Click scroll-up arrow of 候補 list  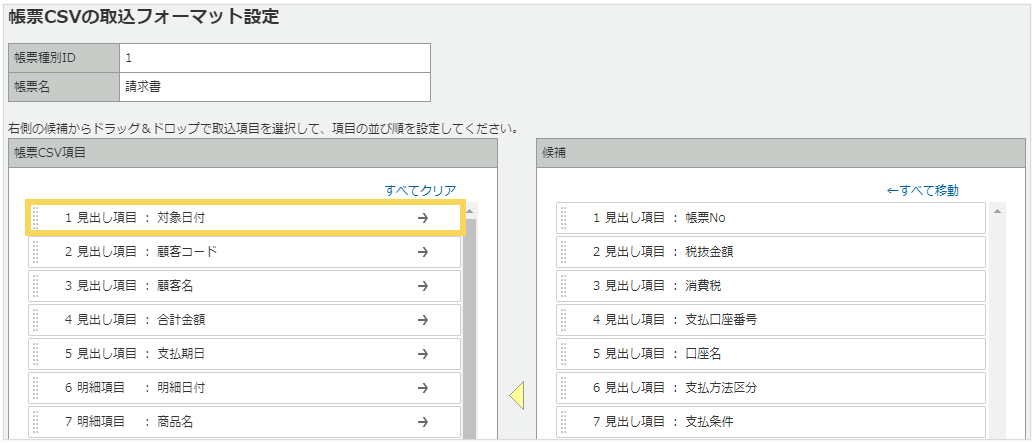tap(997, 211)
